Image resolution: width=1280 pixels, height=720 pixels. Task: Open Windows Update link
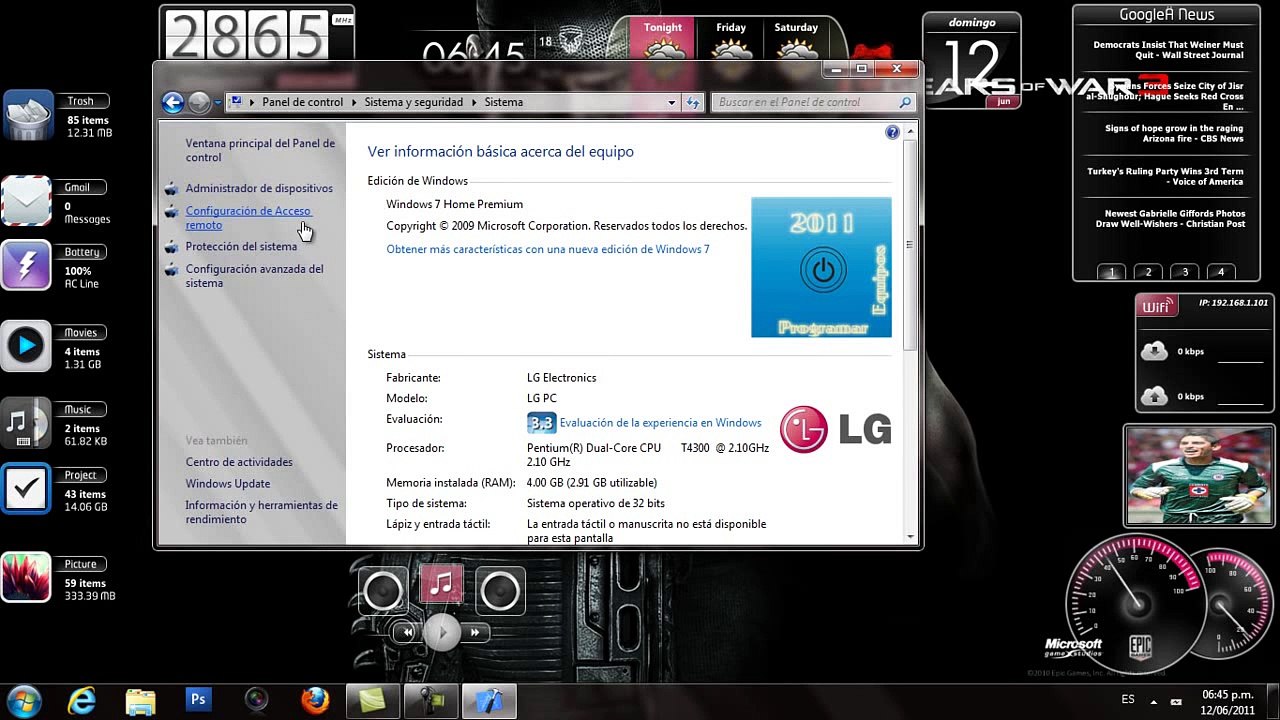tap(228, 484)
